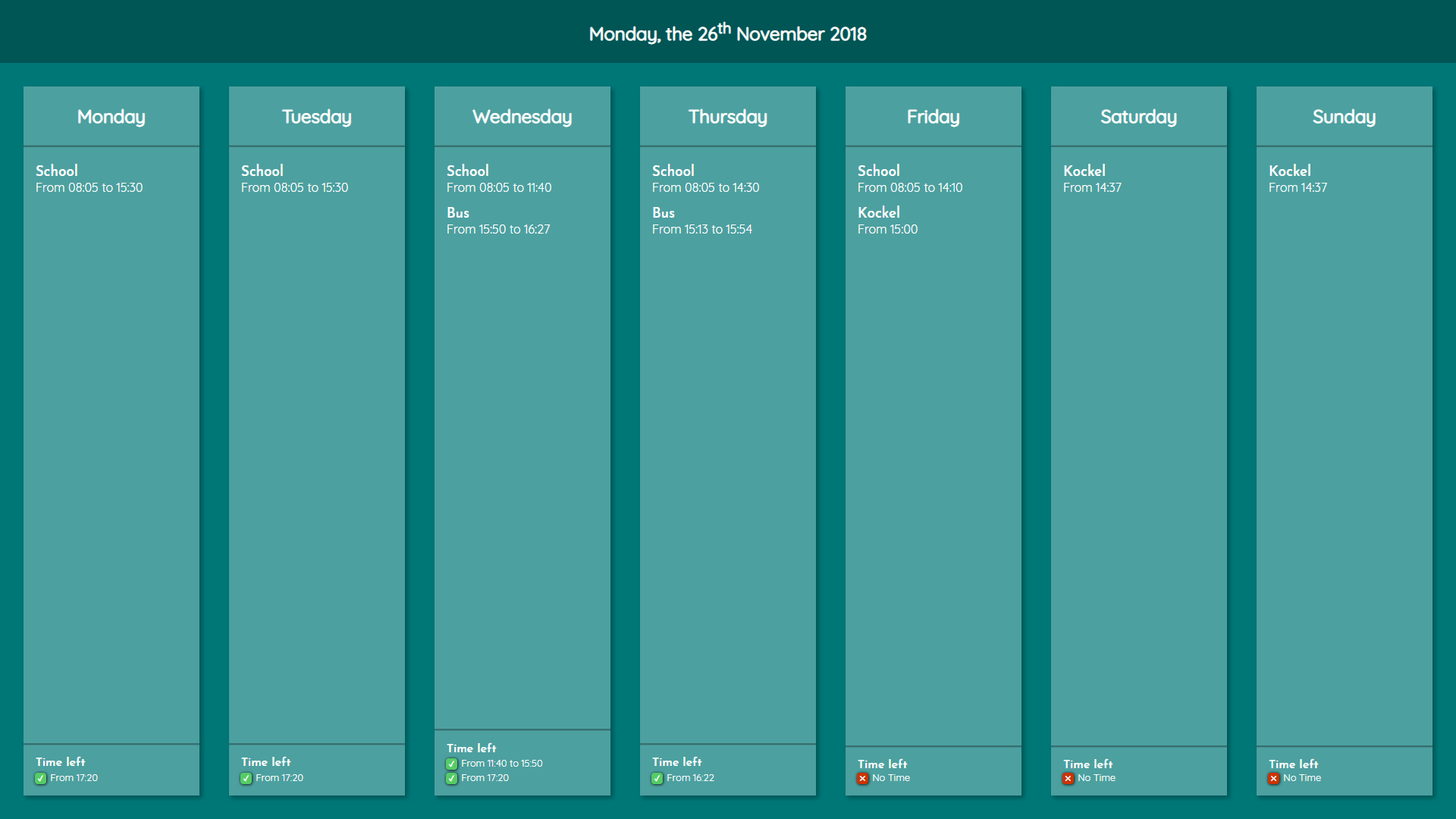Click Tuesday's 'Time left' heading
The height and width of the screenshot is (819, 1456).
(x=266, y=761)
